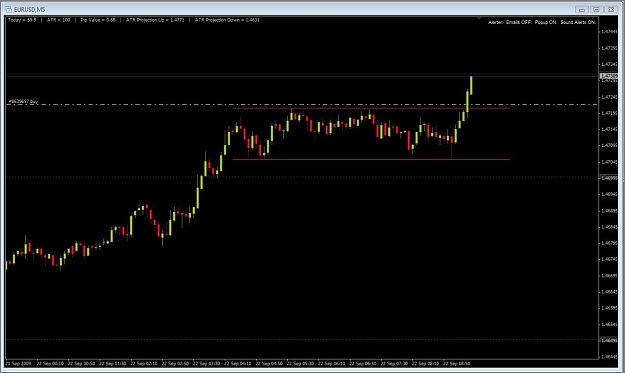Viewport: 625px width, 373px height.
Task: Click the '22 Sep 03:30' time axis label
Action: pyautogui.click(x=206, y=363)
